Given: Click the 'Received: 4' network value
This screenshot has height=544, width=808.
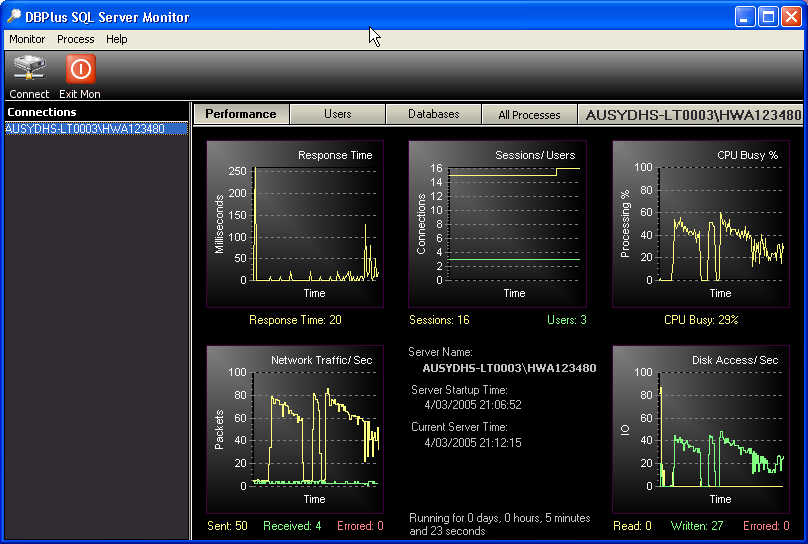Looking at the screenshot, I should tap(292, 526).
